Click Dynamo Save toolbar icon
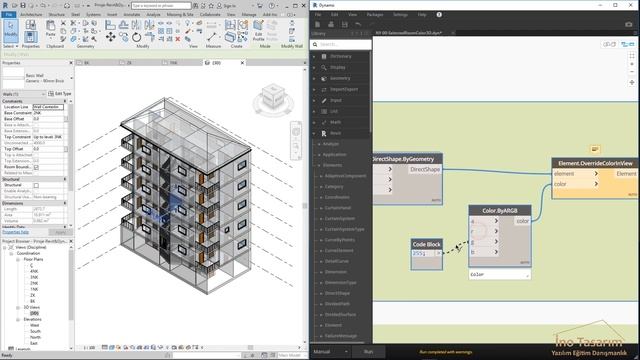The image size is (640, 360). 344,24
